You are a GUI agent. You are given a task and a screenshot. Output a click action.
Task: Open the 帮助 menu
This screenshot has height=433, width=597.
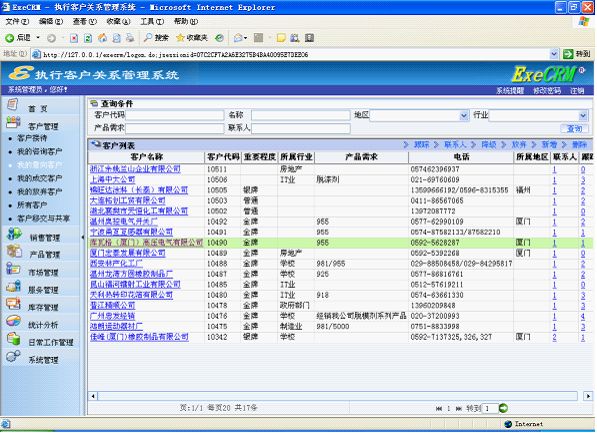click(186, 22)
